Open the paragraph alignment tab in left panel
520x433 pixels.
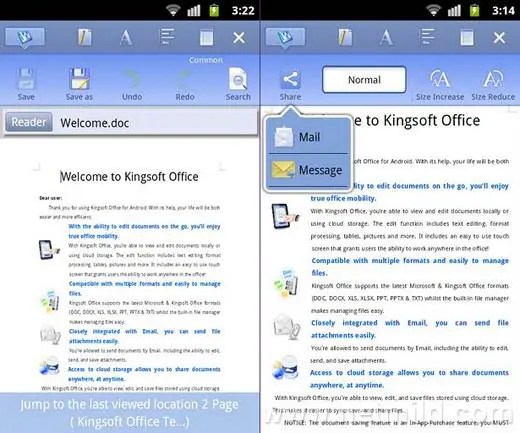click(167, 37)
